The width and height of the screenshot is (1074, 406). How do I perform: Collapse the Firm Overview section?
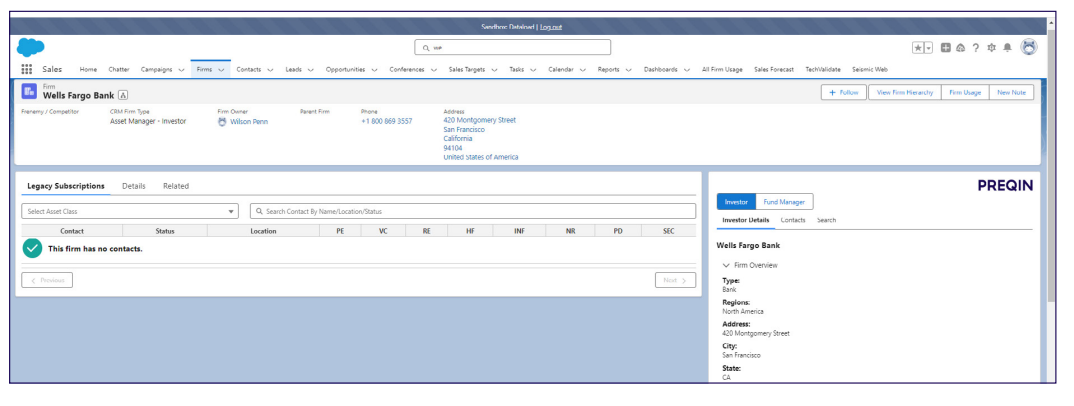(x=726, y=266)
